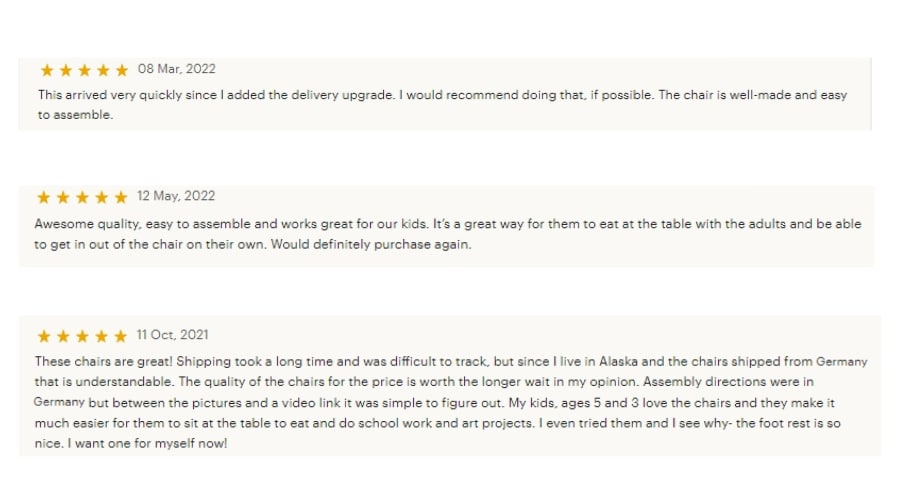Click the 12 May, 2022 review date
The width and height of the screenshot is (900, 500).
tap(176, 196)
